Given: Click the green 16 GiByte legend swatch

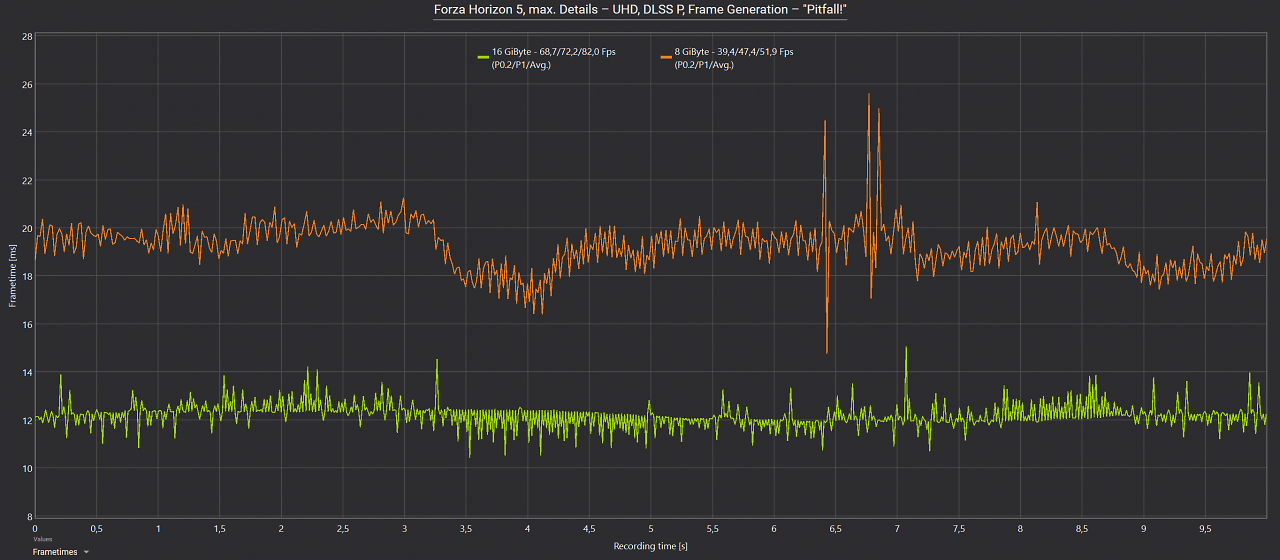Looking at the screenshot, I should (x=484, y=56).
